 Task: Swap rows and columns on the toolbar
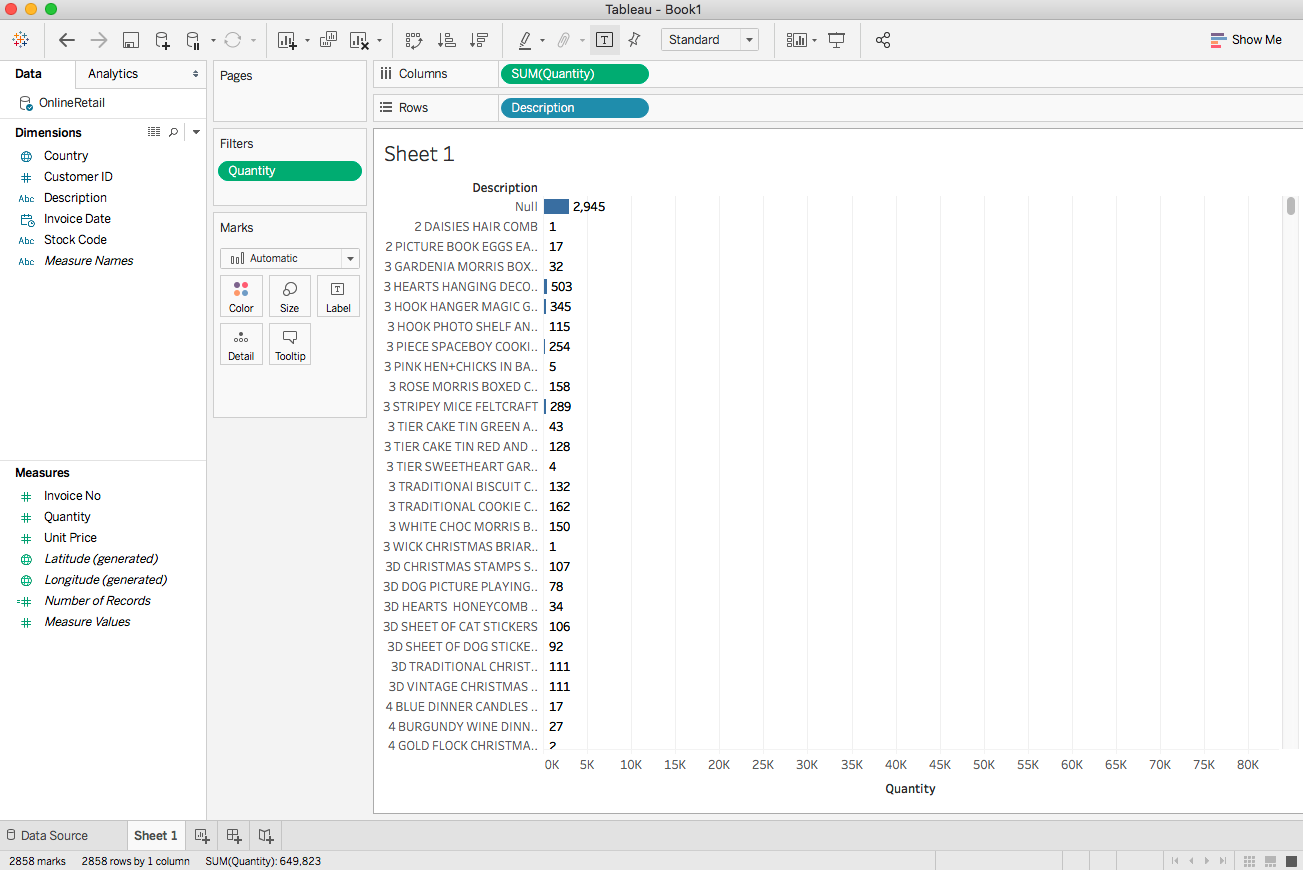pos(413,39)
